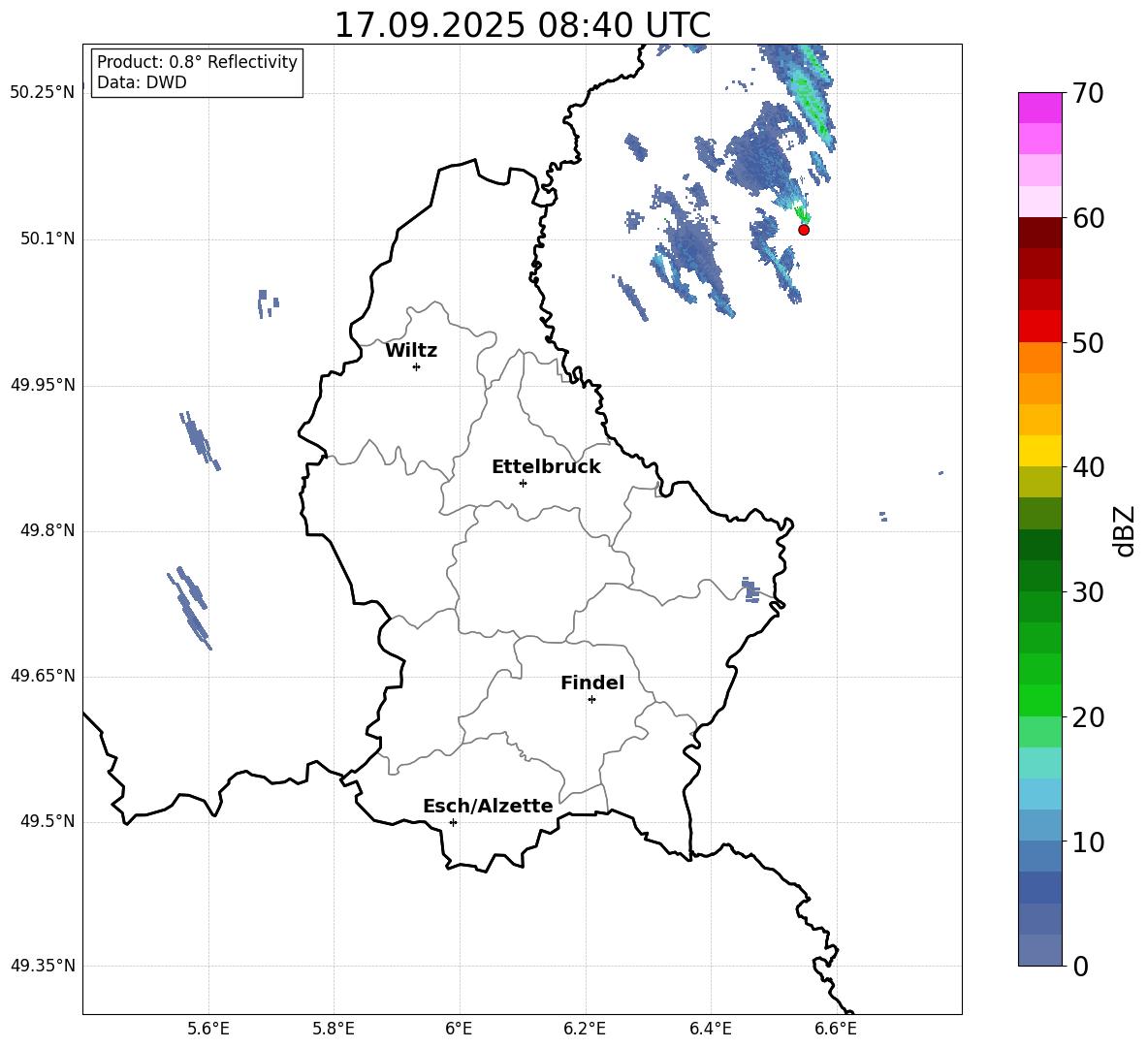Click the dBZ colorbar axis label
This screenshot has width=1148, height=1048.
coord(1123,530)
